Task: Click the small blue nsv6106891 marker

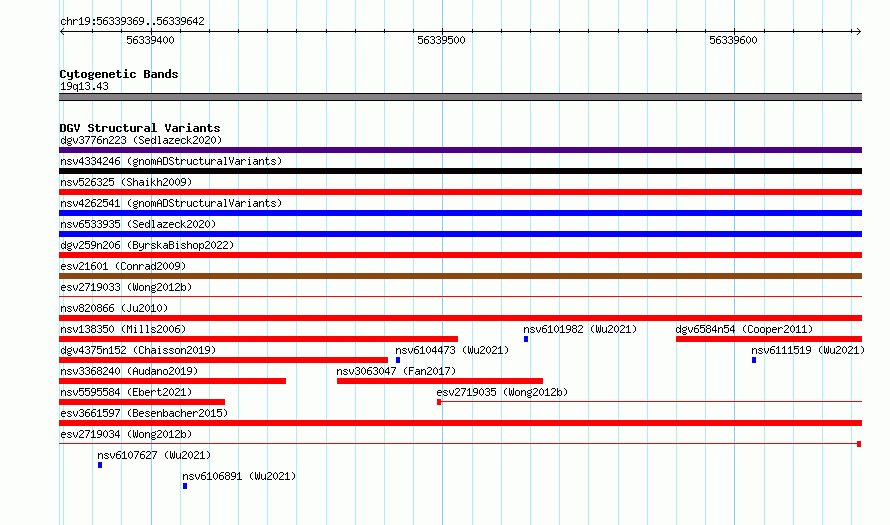Action: point(185,486)
